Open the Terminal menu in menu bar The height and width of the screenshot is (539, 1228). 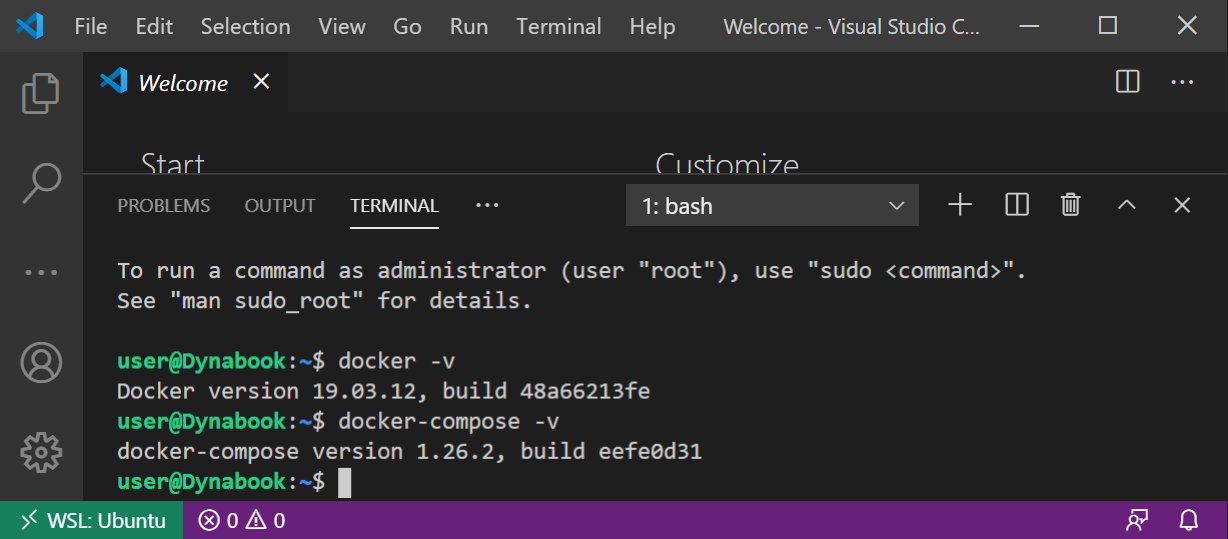[x=559, y=26]
